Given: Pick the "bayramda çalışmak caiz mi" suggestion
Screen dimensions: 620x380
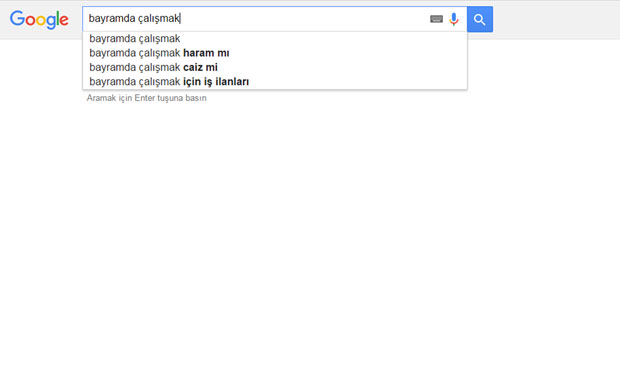Looking at the screenshot, I should pyautogui.click(x=275, y=67).
